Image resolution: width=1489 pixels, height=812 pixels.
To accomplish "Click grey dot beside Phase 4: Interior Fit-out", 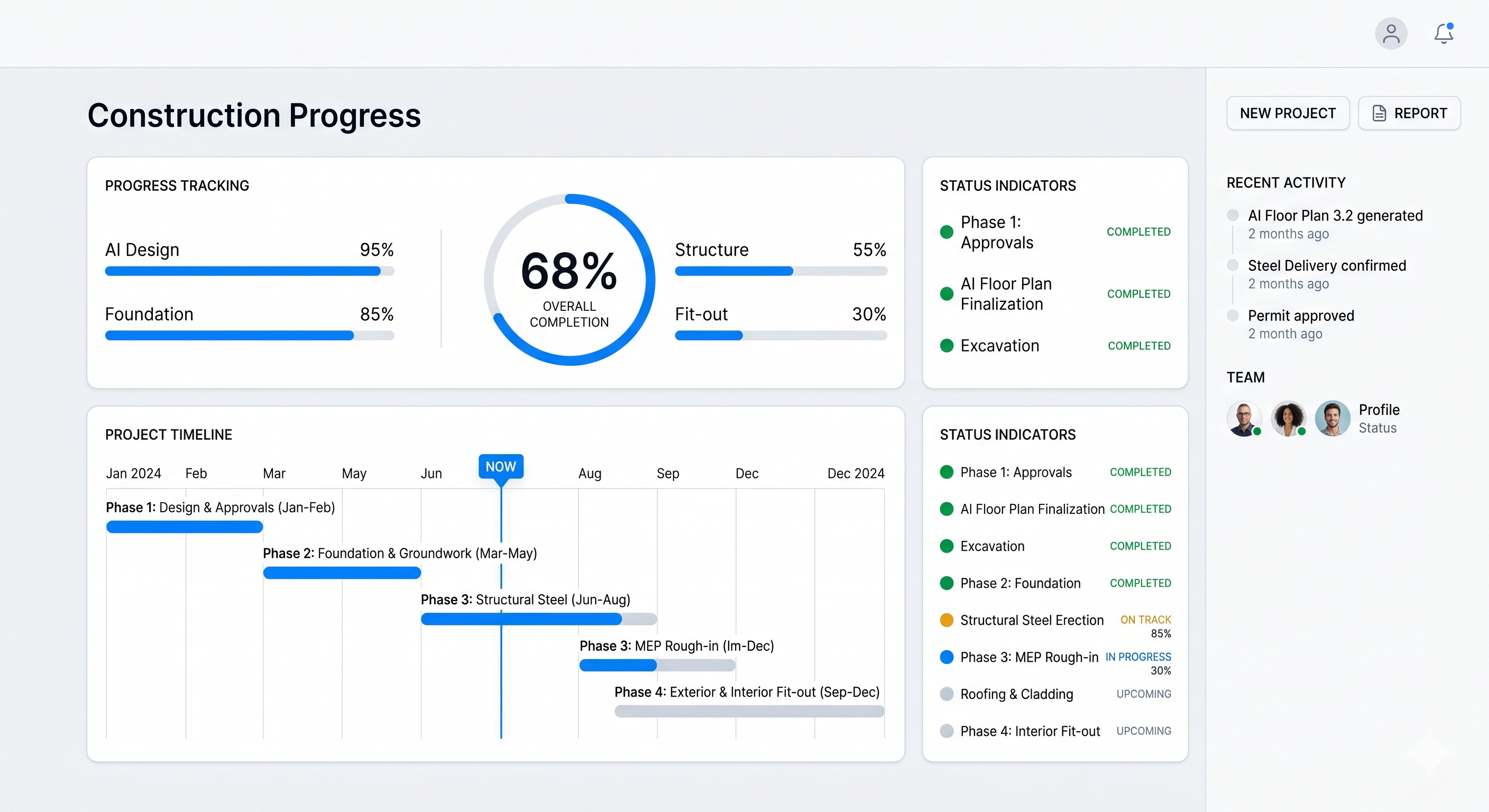I will click(x=947, y=731).
